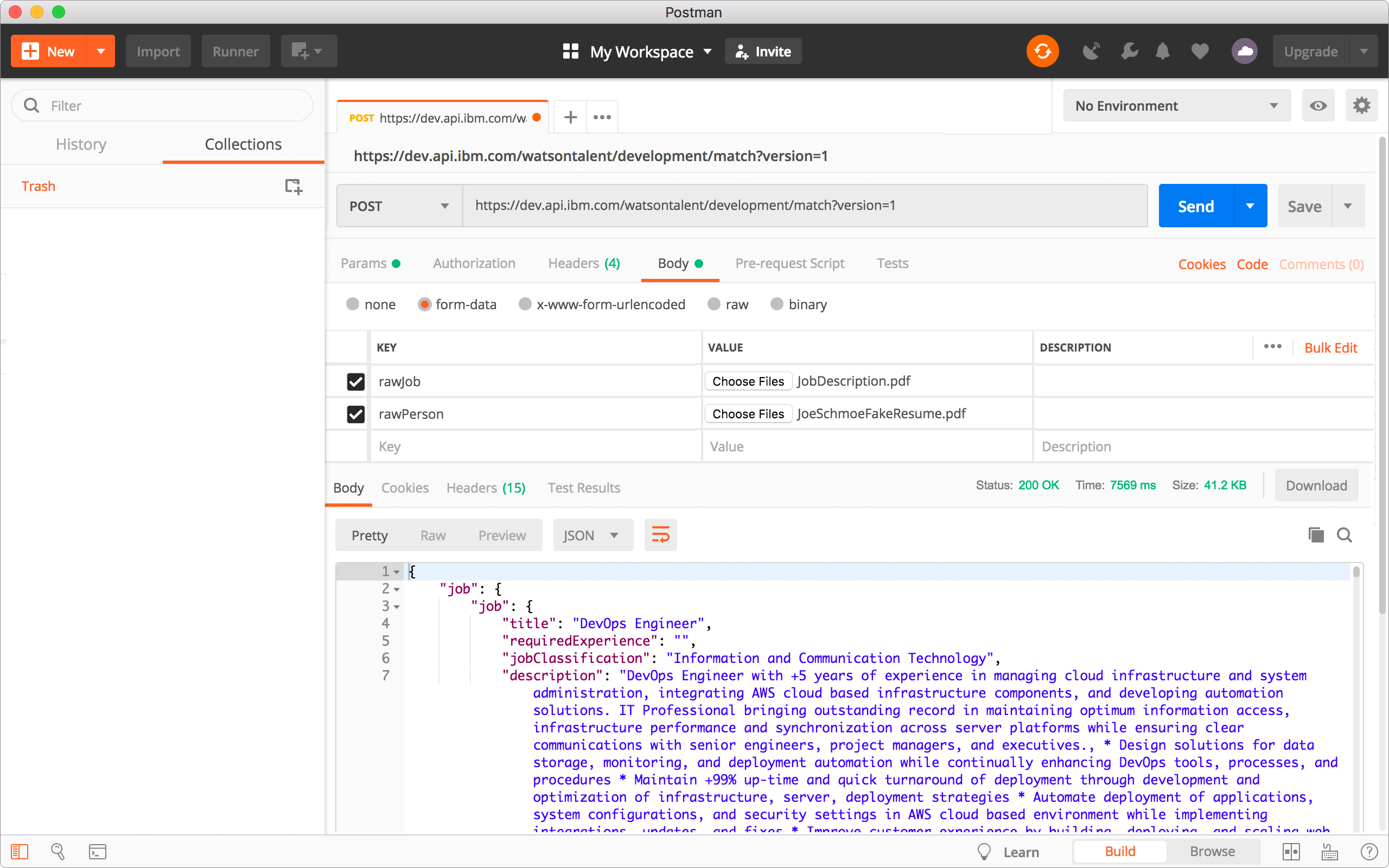
Task: Open the POST method dropdown
Action: click(399, 205)
